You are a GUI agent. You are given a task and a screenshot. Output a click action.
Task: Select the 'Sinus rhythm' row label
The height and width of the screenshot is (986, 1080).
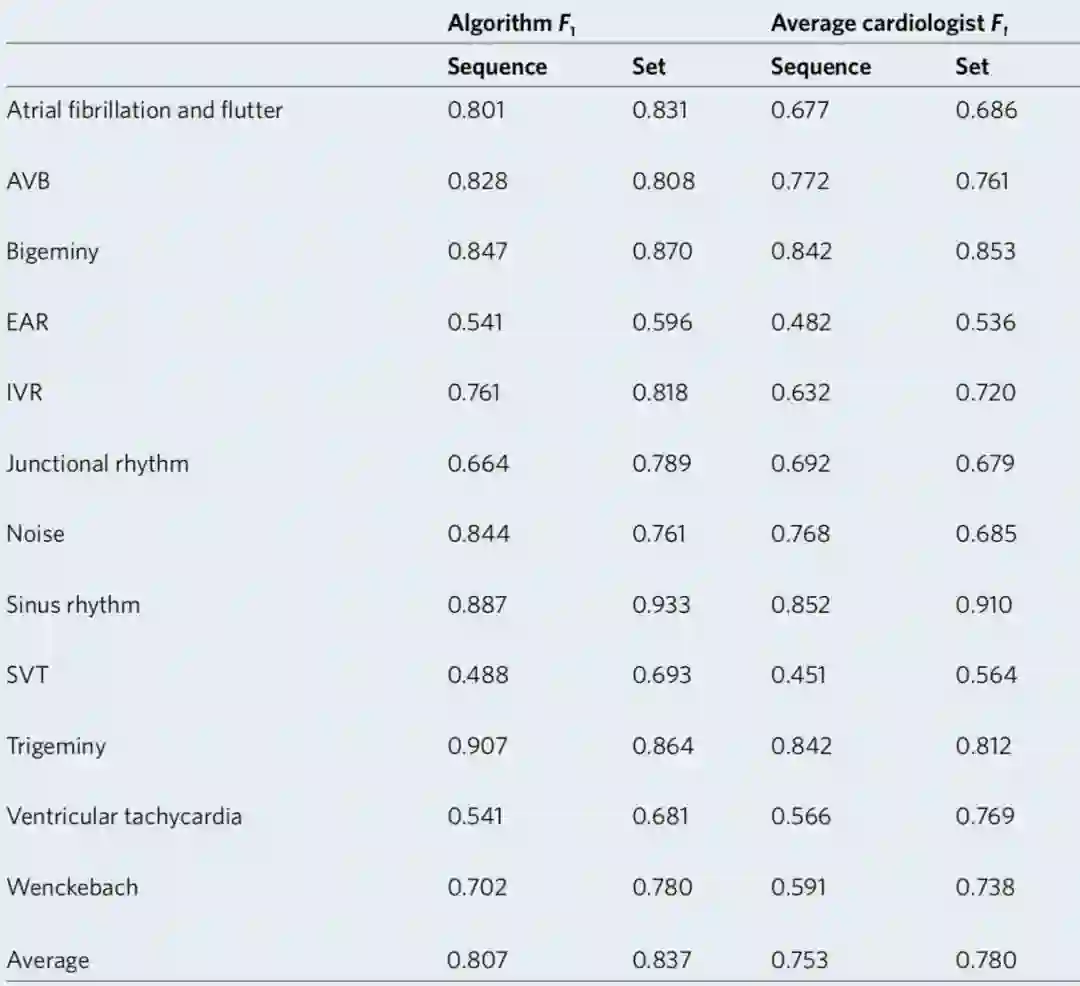[73, 605]
